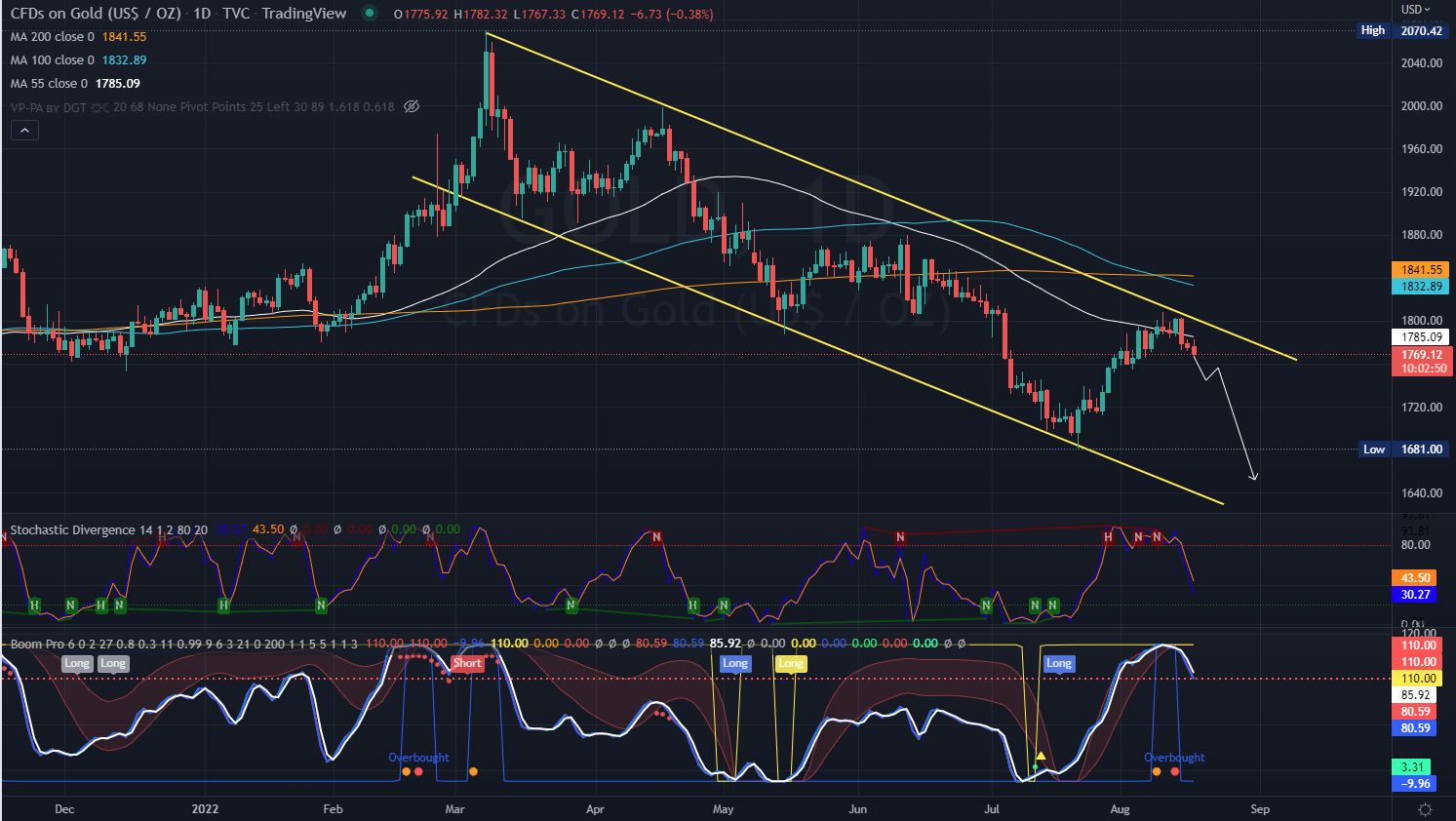Click the yellow 110.00 Boom Pro axis tag
The image size is (1456, 821).
click(1419, 679)
